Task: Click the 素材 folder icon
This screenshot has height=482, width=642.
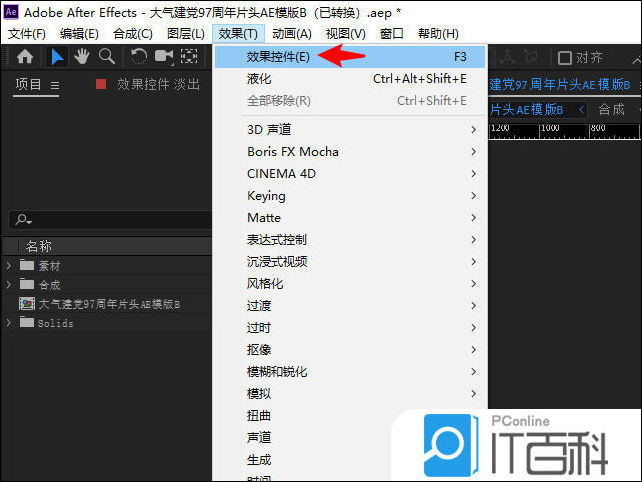Action: [27, 265]
